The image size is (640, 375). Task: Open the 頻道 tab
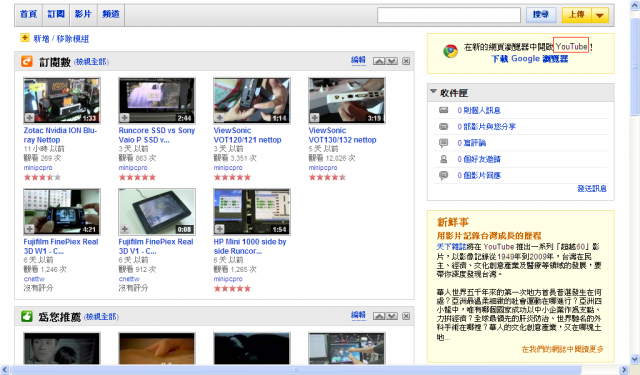coord(111,14)
